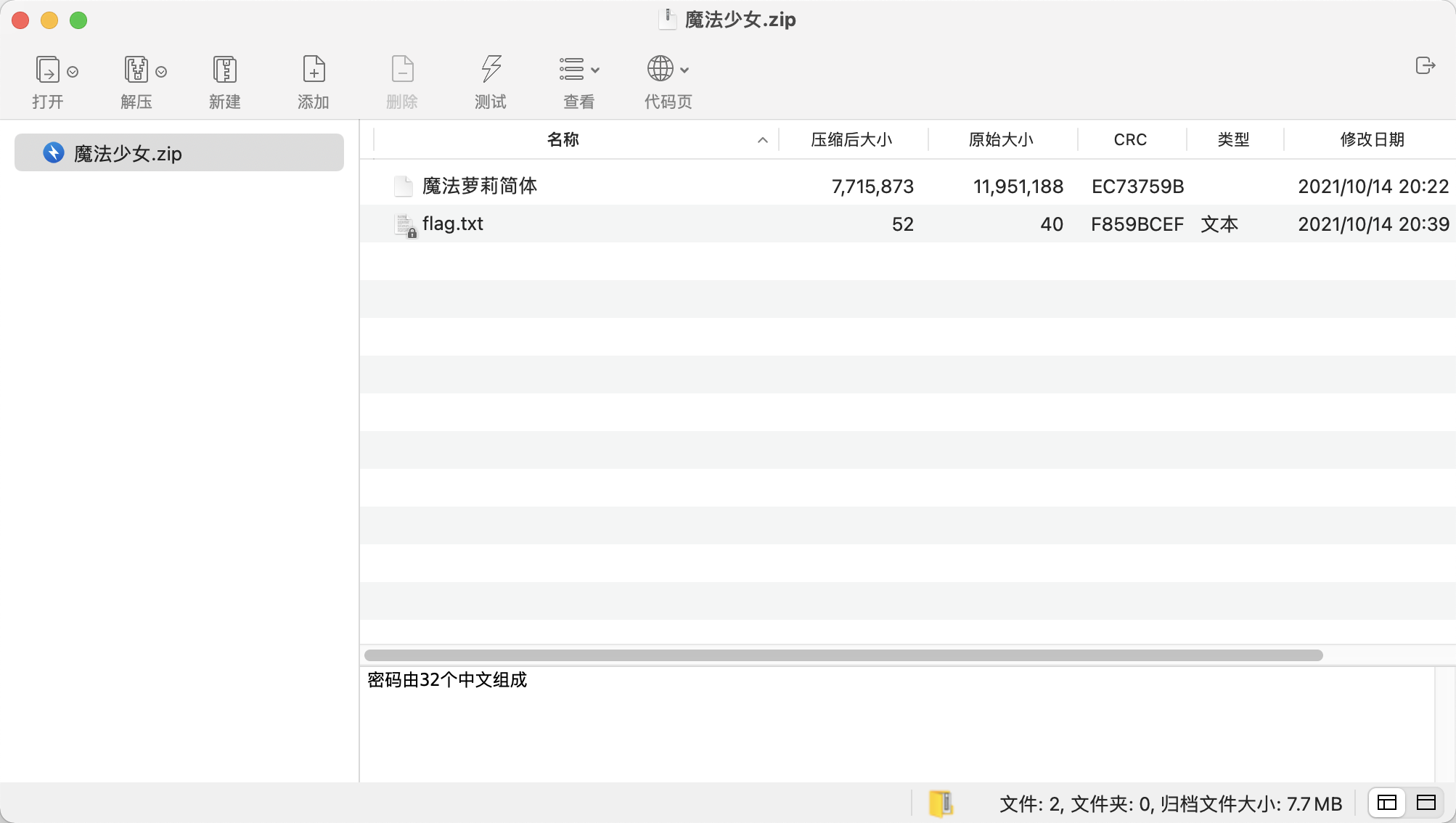This screenshot has width=1456, height=823.
Task: Click the share/export icon at toolbar right
Action: pos(1426,66)
